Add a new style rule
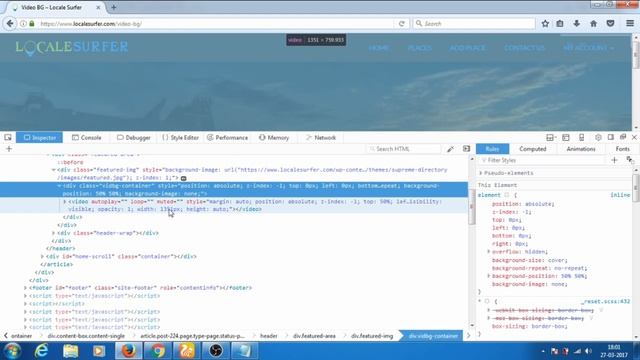Screen dimensions: 640x360 tap(614, 160)
